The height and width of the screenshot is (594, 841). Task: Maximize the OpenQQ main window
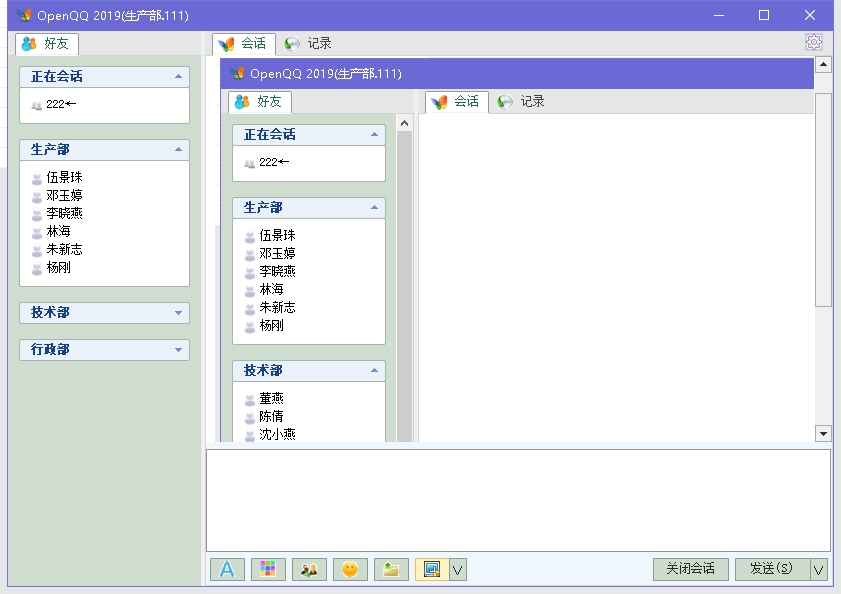point(764,15)
